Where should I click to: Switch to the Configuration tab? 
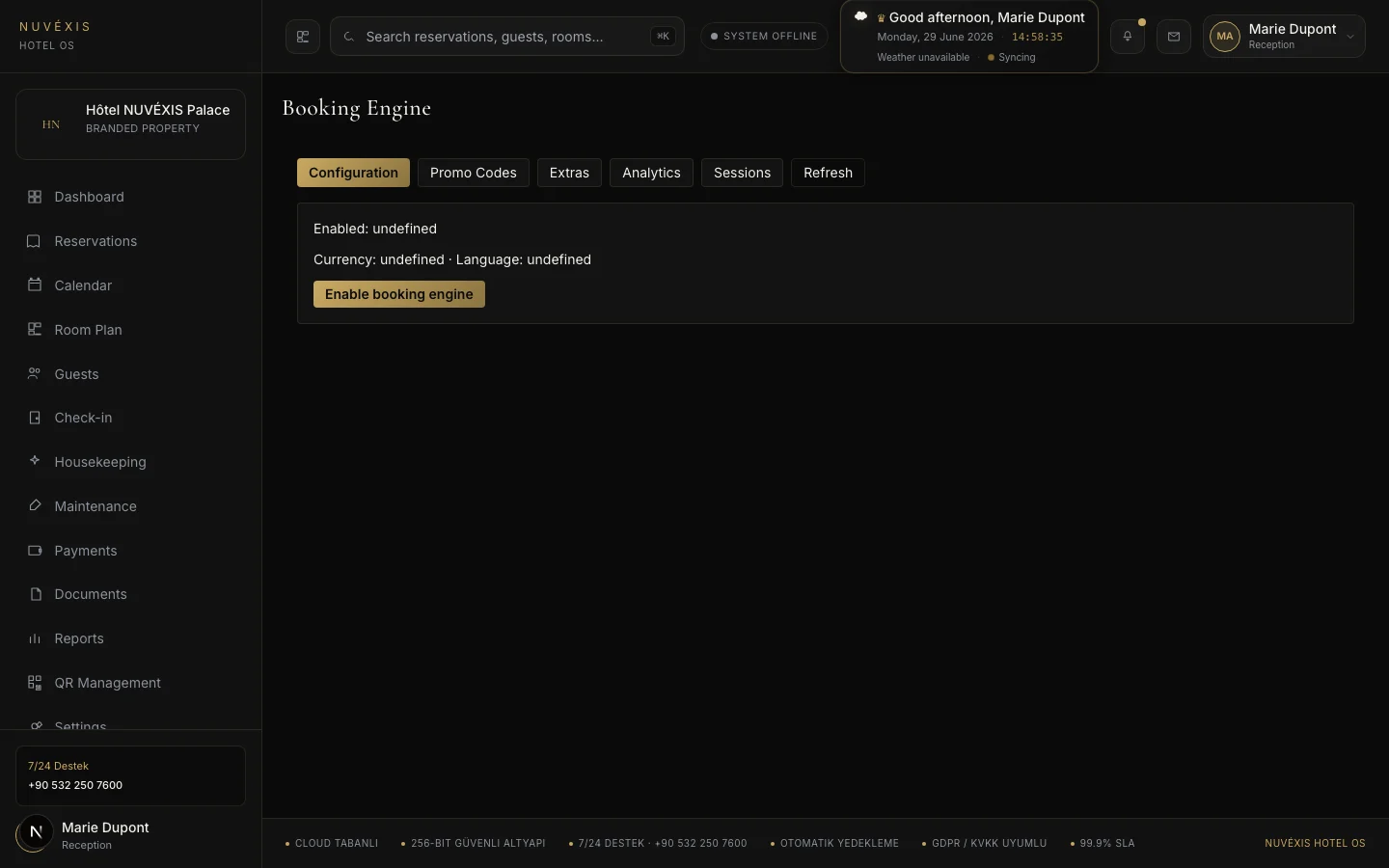353,173
